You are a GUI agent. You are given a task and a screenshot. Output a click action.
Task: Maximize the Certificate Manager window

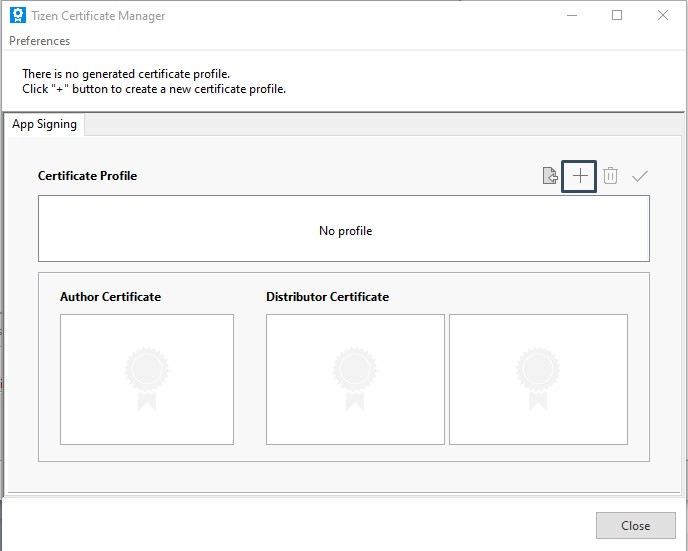617,16
